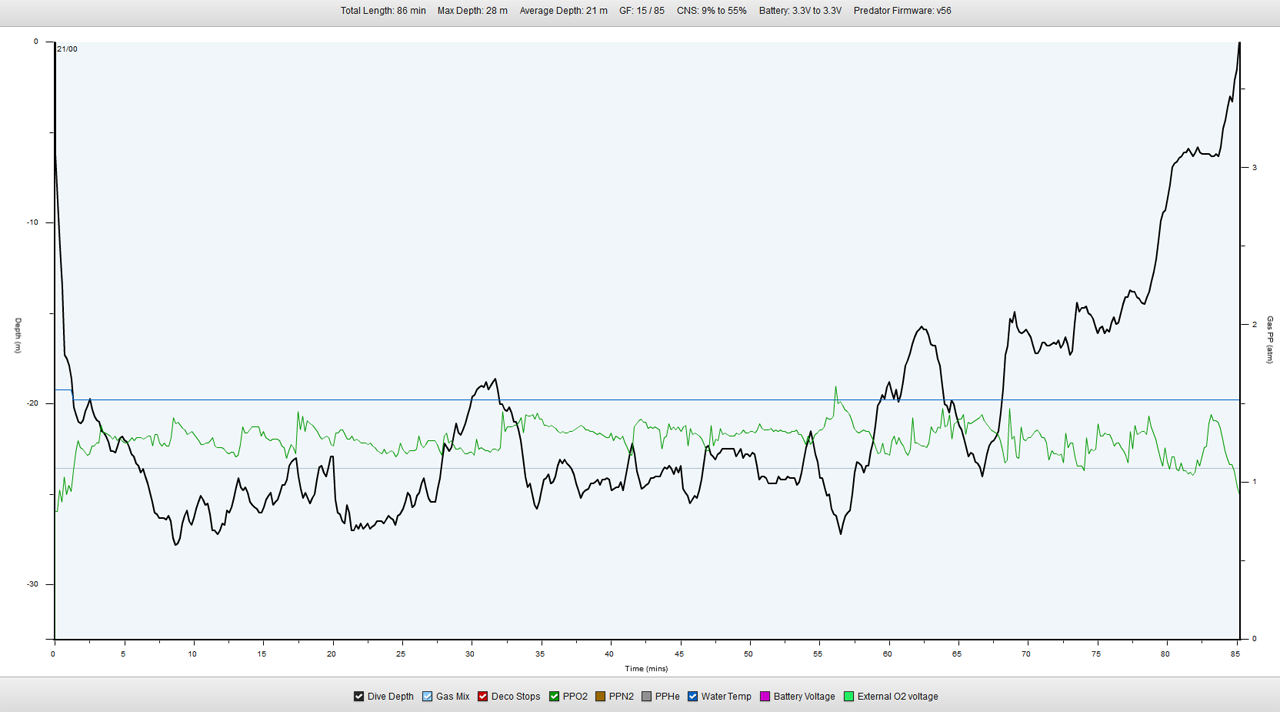Toggle the Water Temp checkbox off
This screenshot has width=1280, height=712.
point(693,697)
